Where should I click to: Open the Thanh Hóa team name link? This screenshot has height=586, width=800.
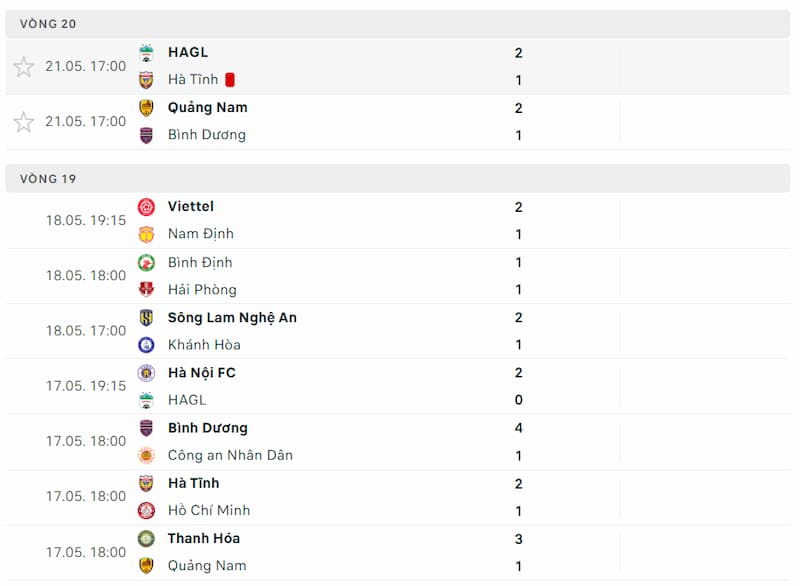[x=204, y=539]
